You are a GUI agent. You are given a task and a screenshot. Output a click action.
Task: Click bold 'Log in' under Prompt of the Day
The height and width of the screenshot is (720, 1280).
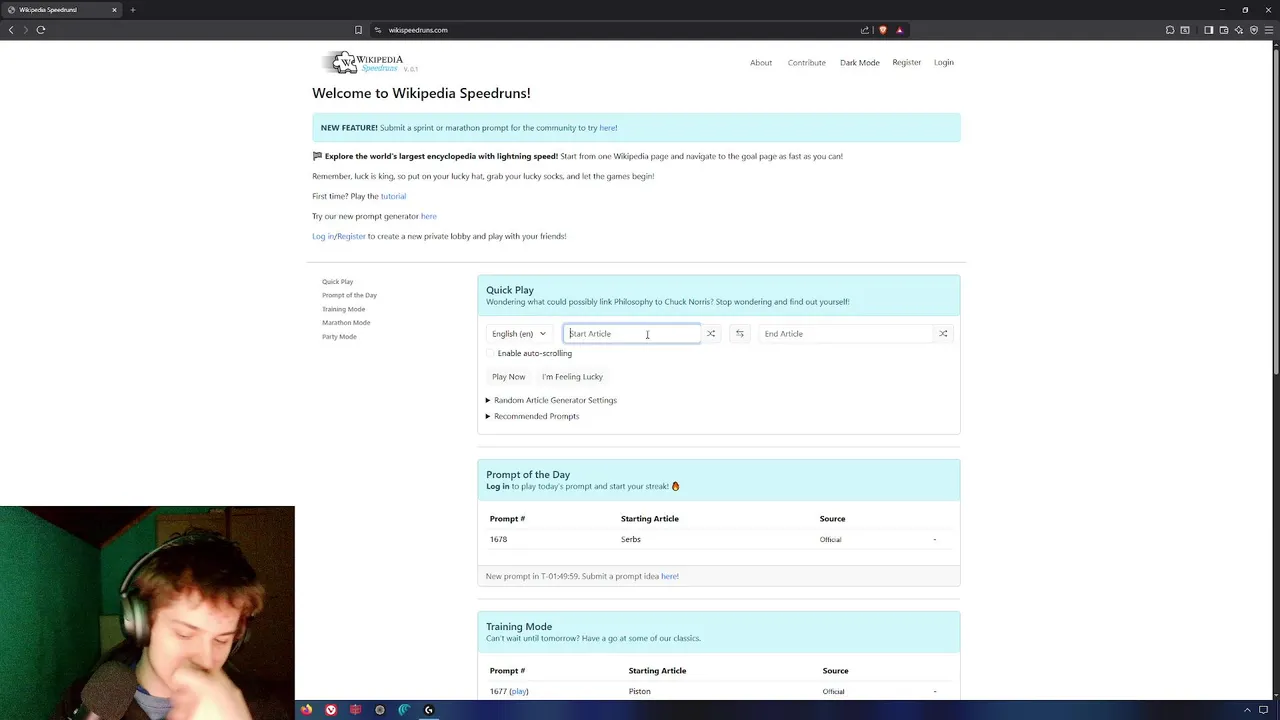click(497, 486)
